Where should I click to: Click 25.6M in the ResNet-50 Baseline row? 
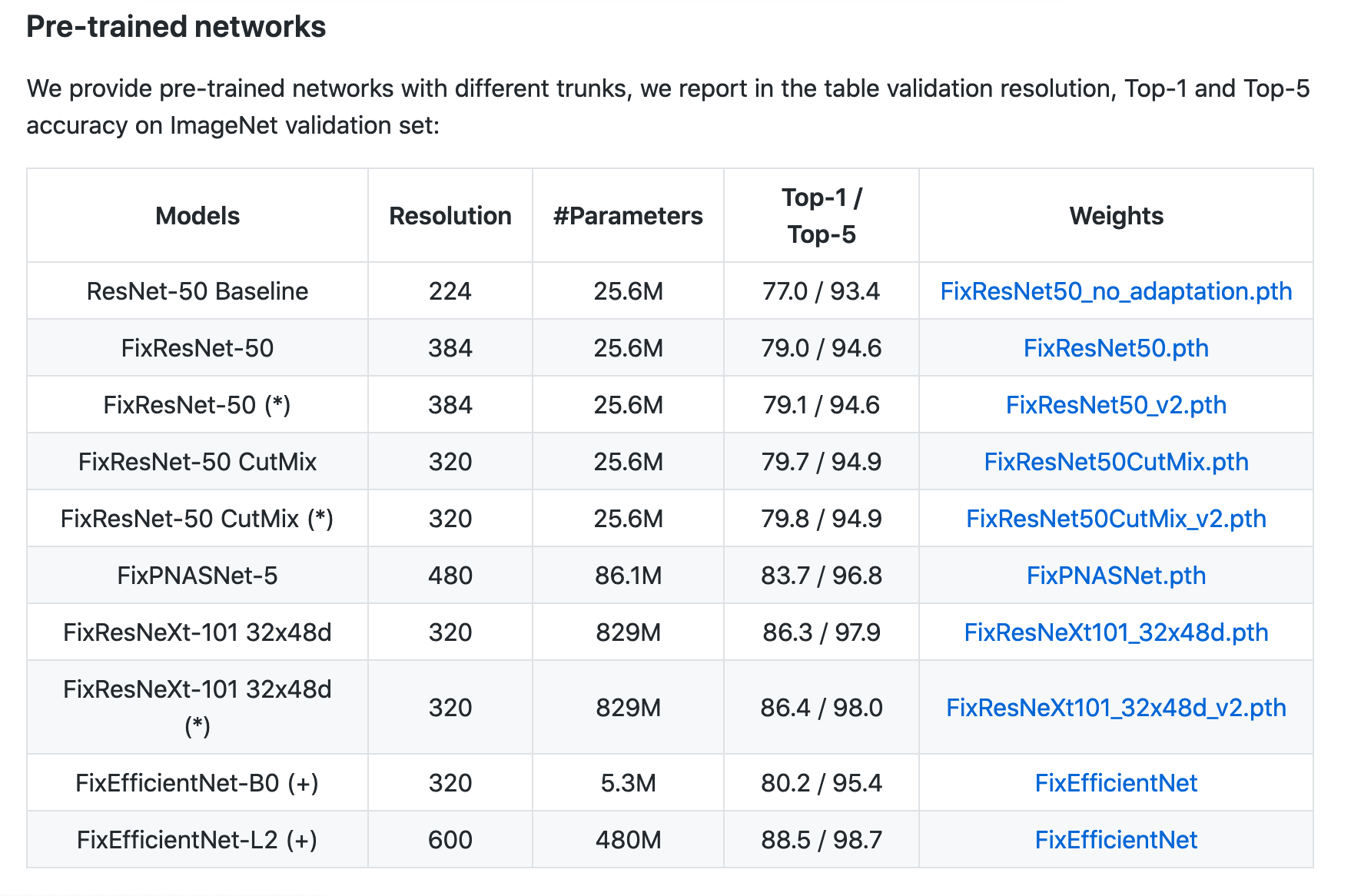click(628, 291)
